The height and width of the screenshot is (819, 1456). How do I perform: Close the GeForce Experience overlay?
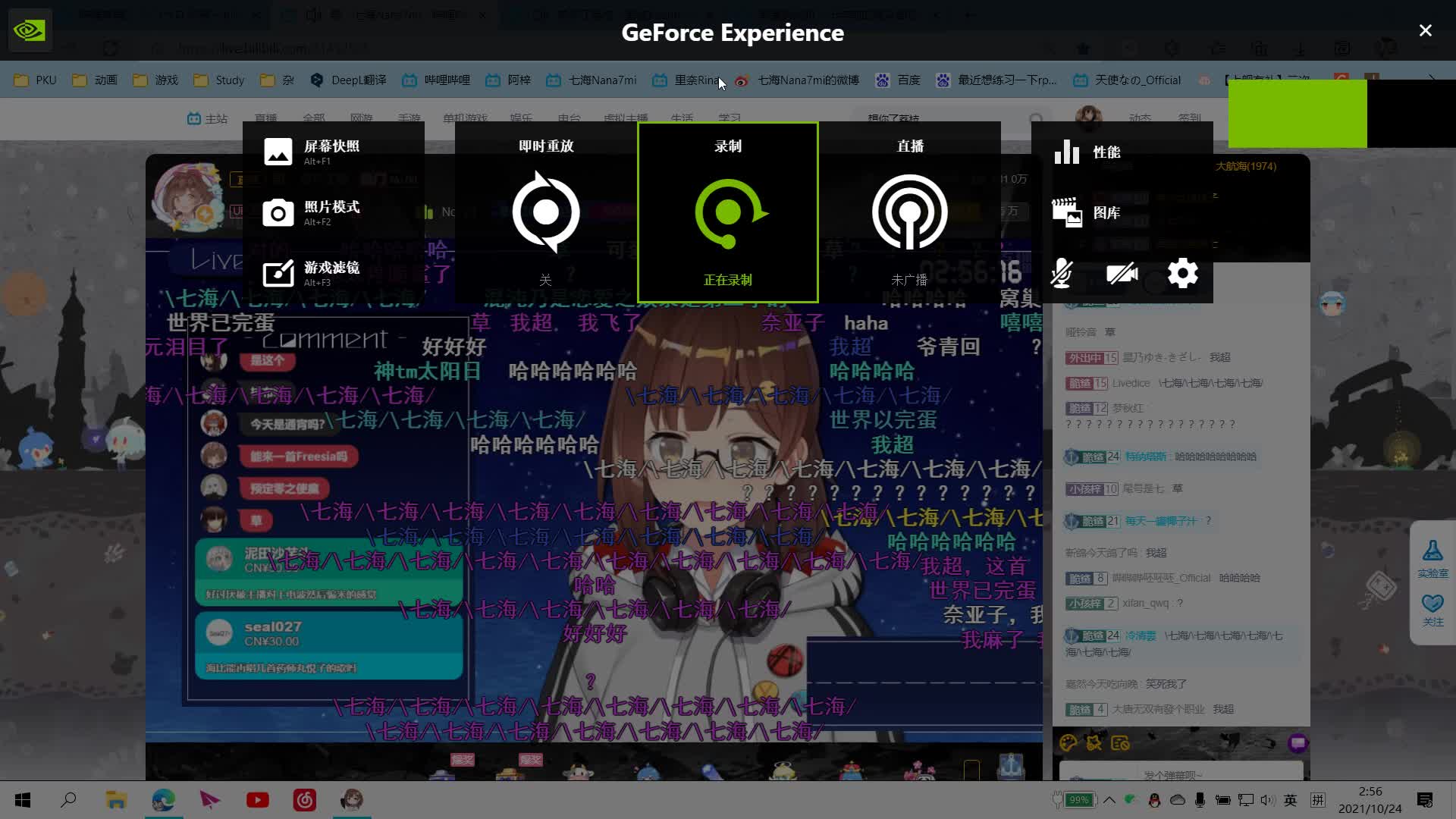[x=1426, y=30]
